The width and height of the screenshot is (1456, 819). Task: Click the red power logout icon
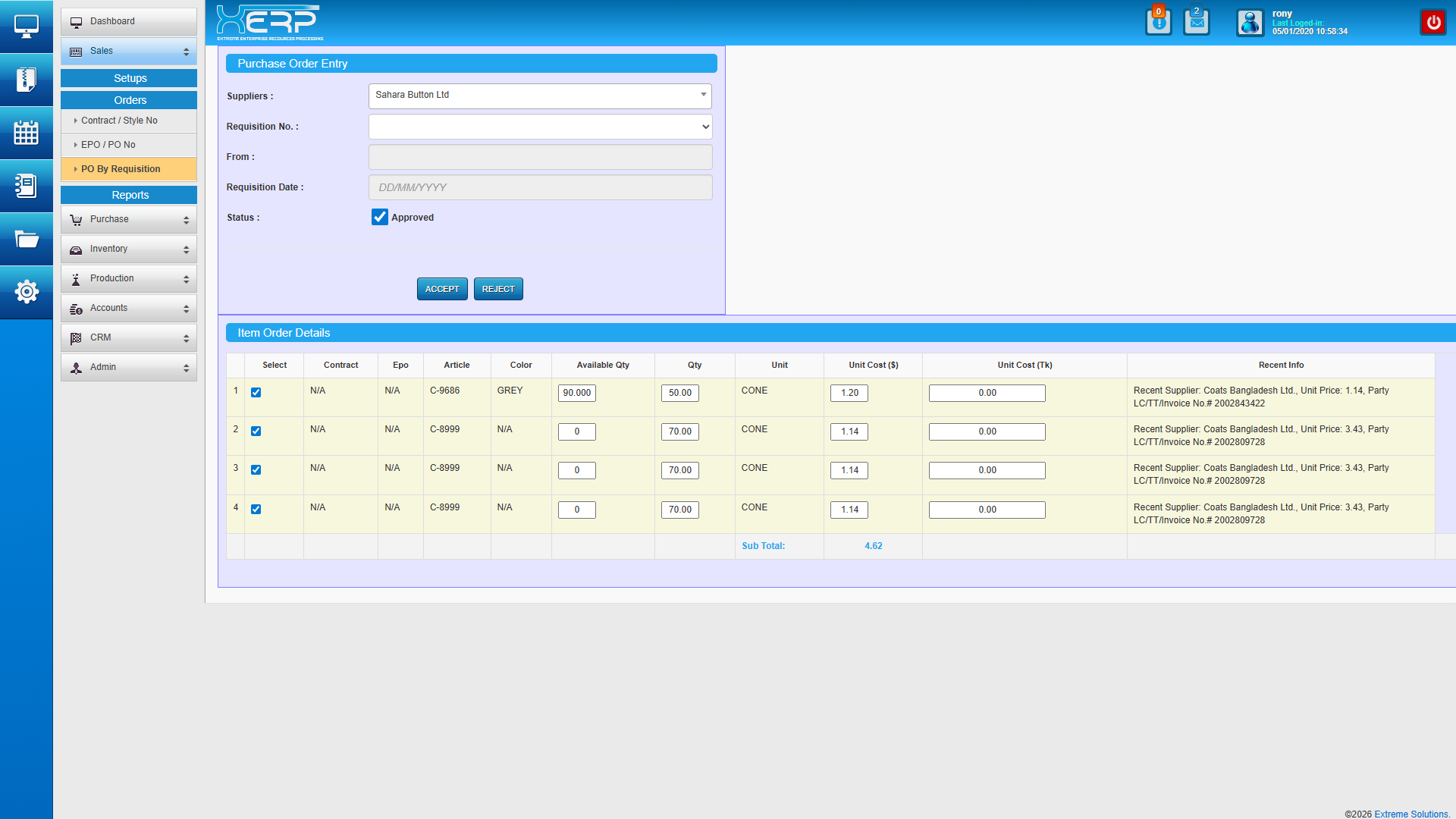point(1432,22)
